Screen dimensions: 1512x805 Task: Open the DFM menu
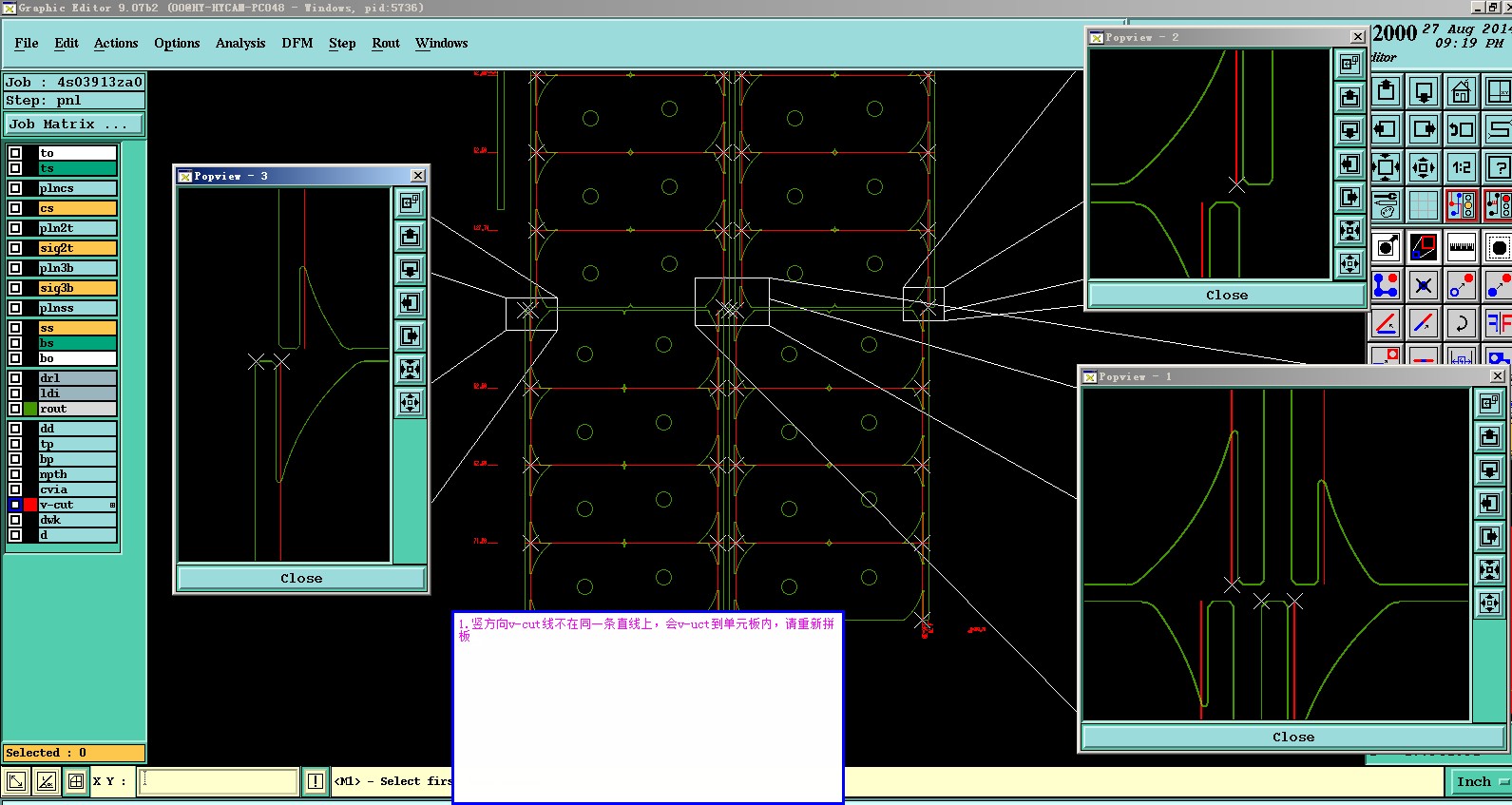click(x=297, y=43)
